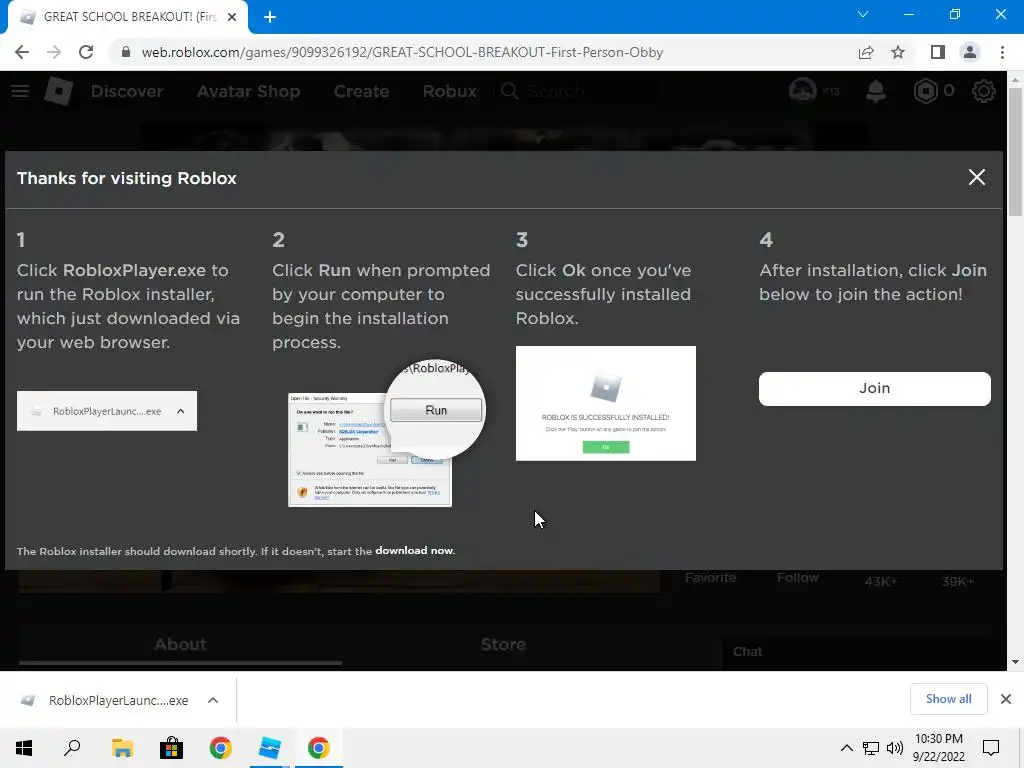Click the 'successfully installed' illustration in step 3
Screen dimensions: 1024x768
[606, 404]
